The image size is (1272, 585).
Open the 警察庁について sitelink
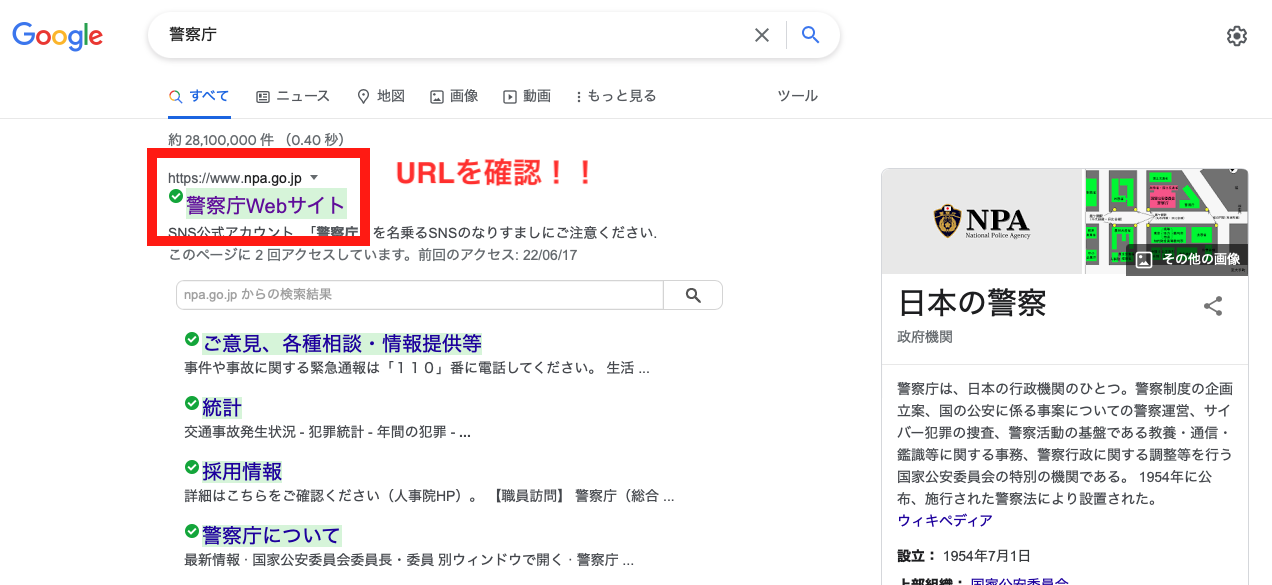coord(272,535)
